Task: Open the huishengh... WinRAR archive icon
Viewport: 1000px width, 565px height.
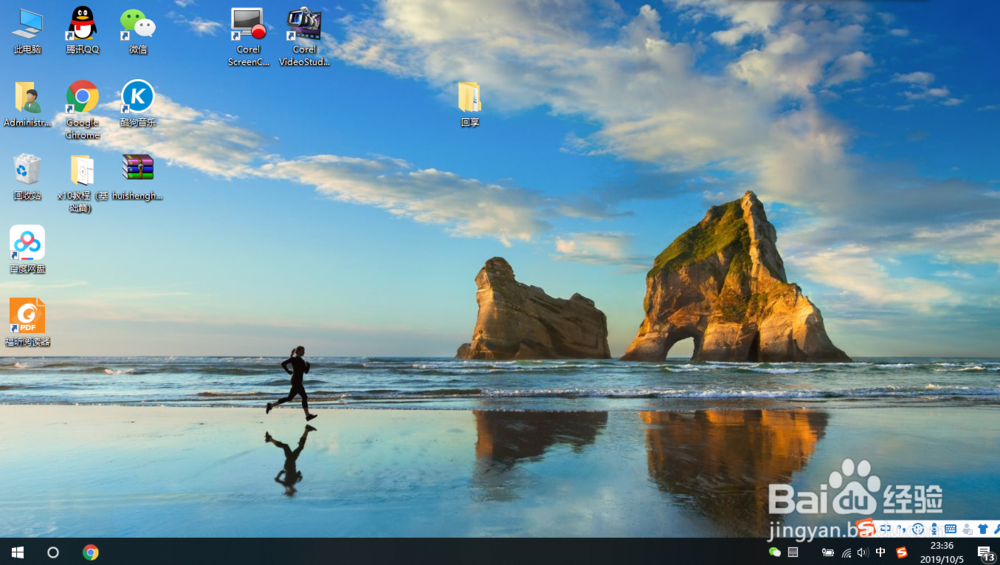Action: pos(138,177)
